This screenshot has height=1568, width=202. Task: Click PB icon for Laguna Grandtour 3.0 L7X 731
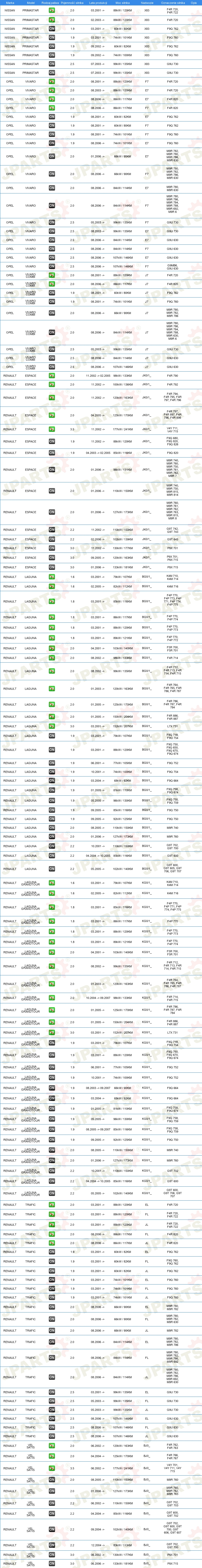click(x=52, y=1032)
